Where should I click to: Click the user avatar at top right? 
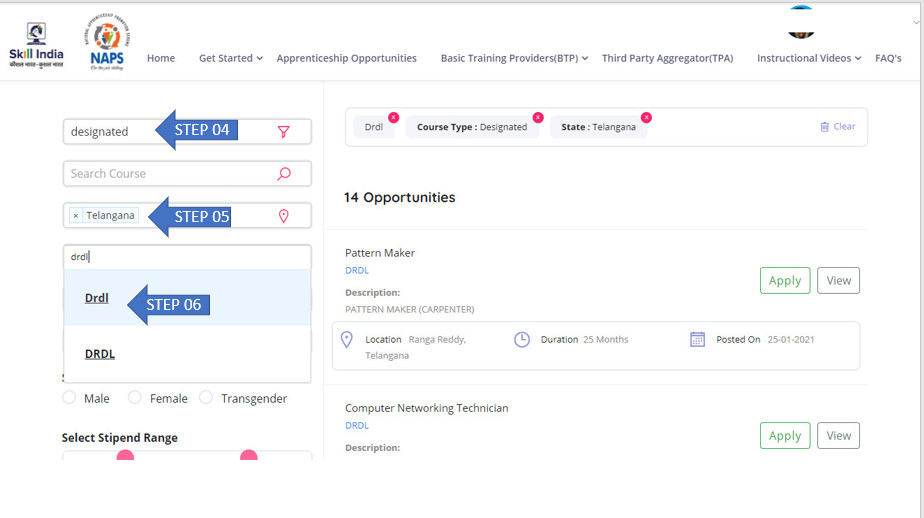(x=801, y=22)
